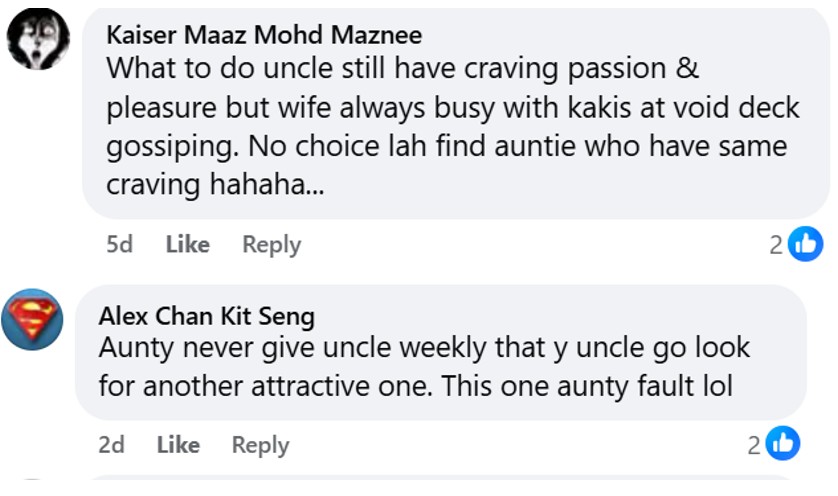
Task: Open the 5d timestamp permalink
Action: (x=119, y=244)
